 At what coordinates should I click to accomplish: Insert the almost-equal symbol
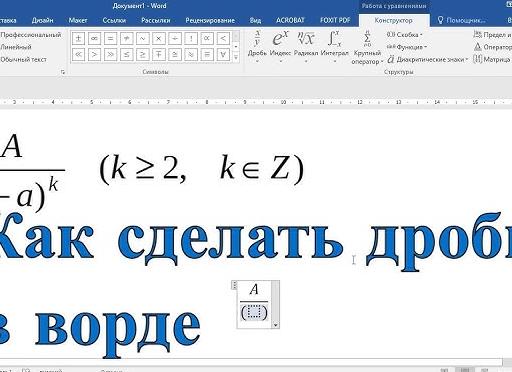[x=191, y=54]
